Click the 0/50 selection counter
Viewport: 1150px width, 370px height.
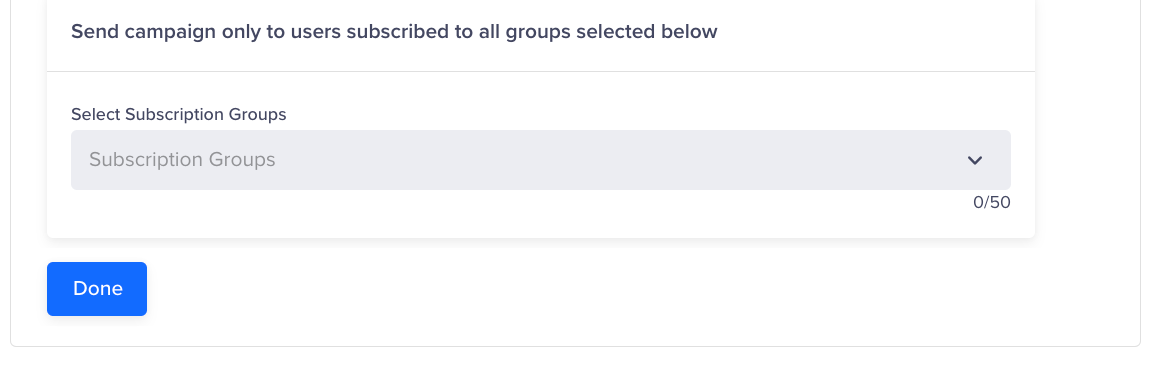point(992,203)
